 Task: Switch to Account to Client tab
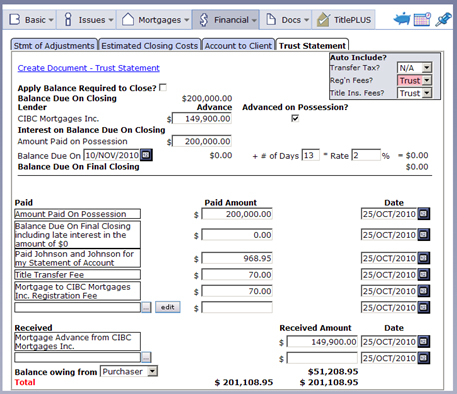[x=238, y=45]
